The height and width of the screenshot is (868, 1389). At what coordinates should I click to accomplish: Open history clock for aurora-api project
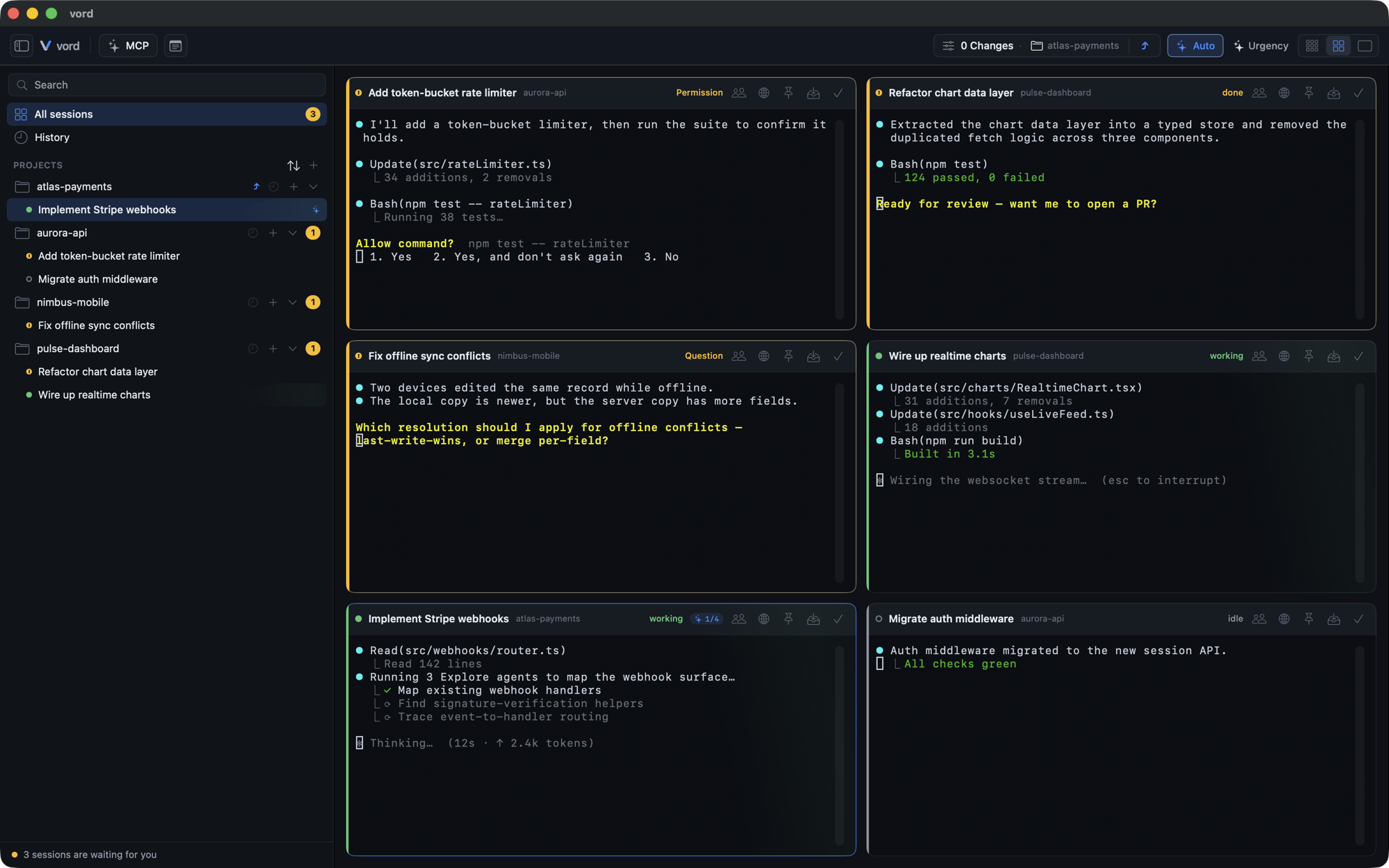pyautogui.click(x=253, y=233)
